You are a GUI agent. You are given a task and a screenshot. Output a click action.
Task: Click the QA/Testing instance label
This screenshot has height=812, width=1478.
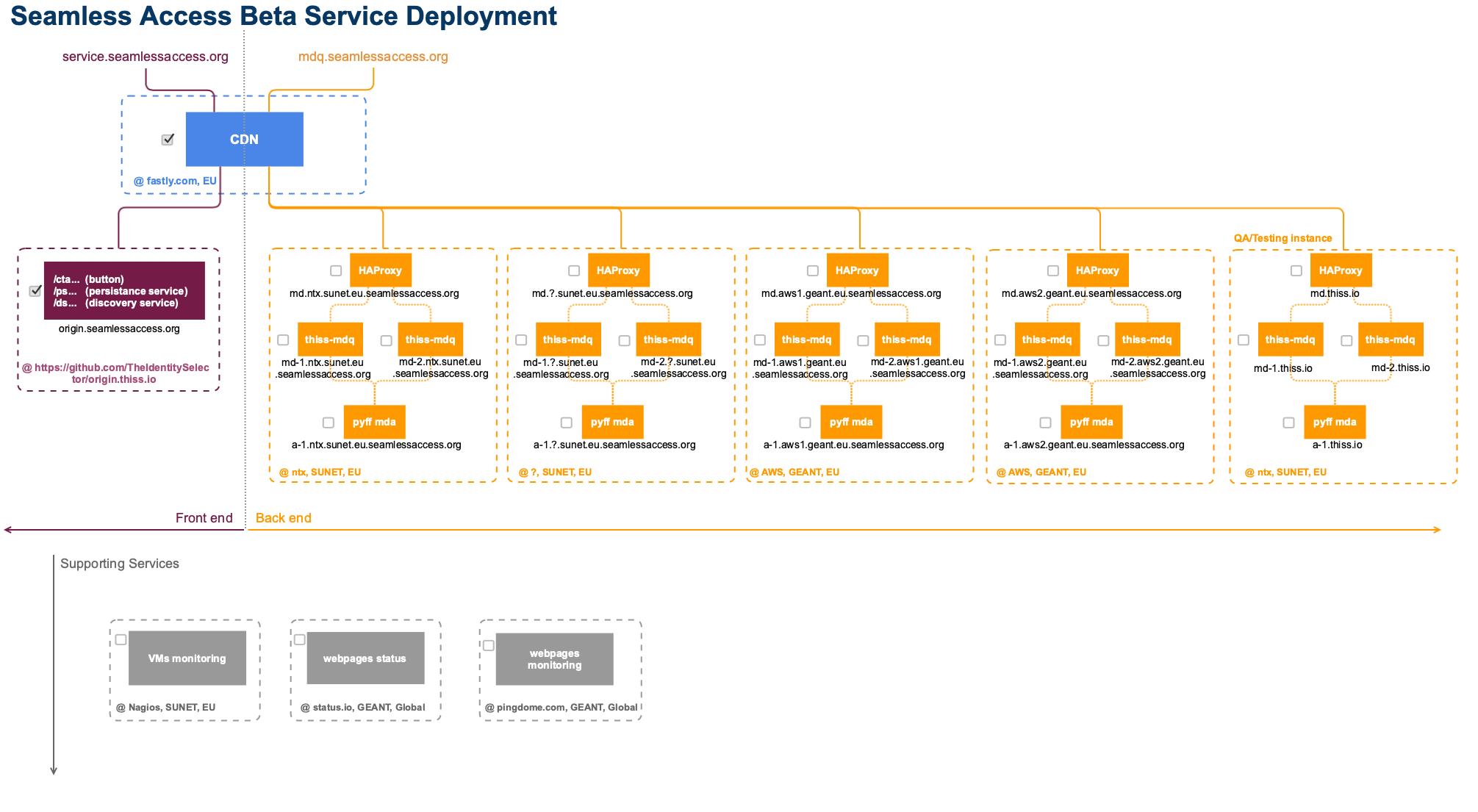pyautogui.click(x=1283, y=238)
